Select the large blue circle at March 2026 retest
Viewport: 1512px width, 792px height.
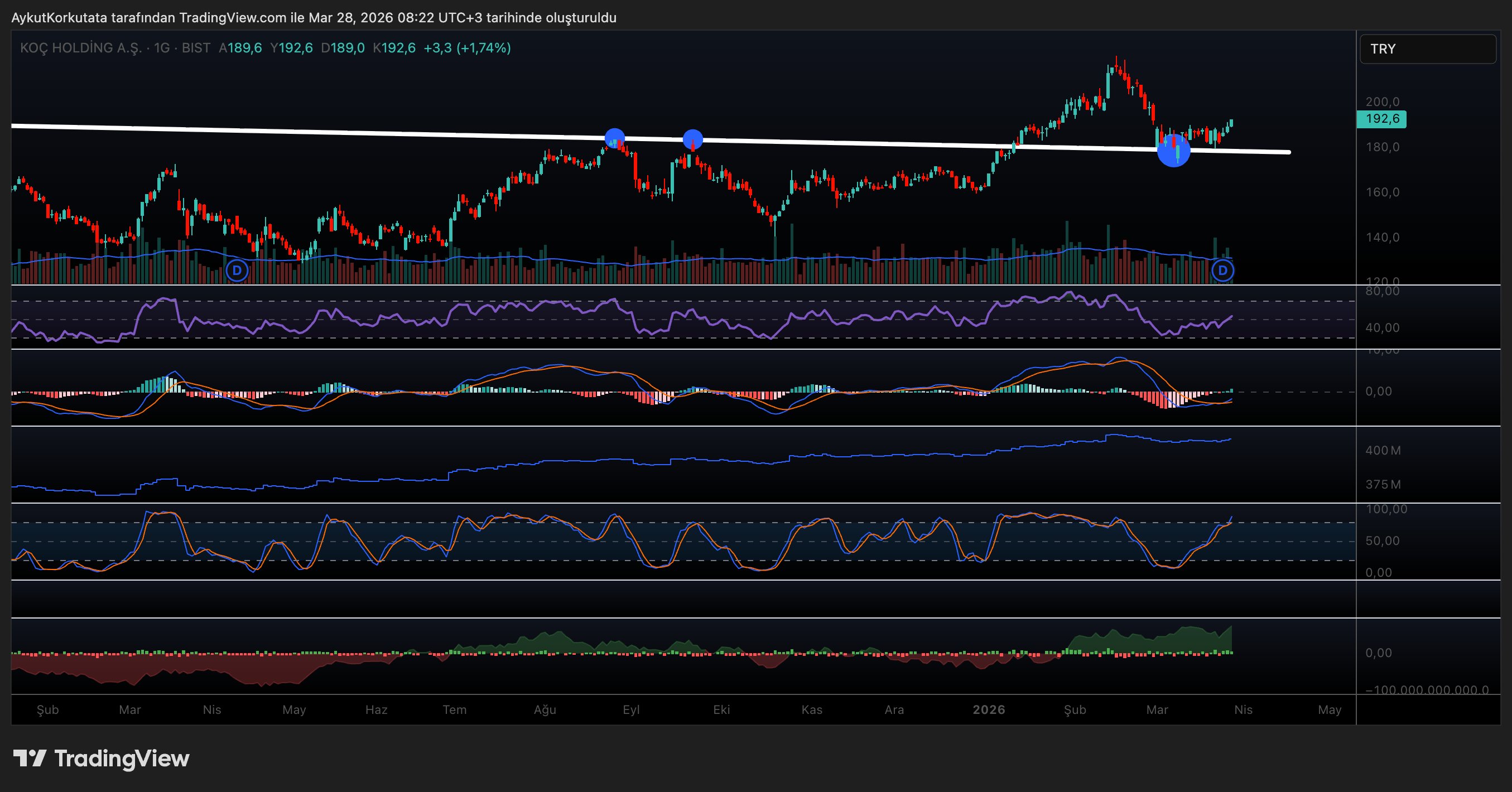[x=1173, y=151]
